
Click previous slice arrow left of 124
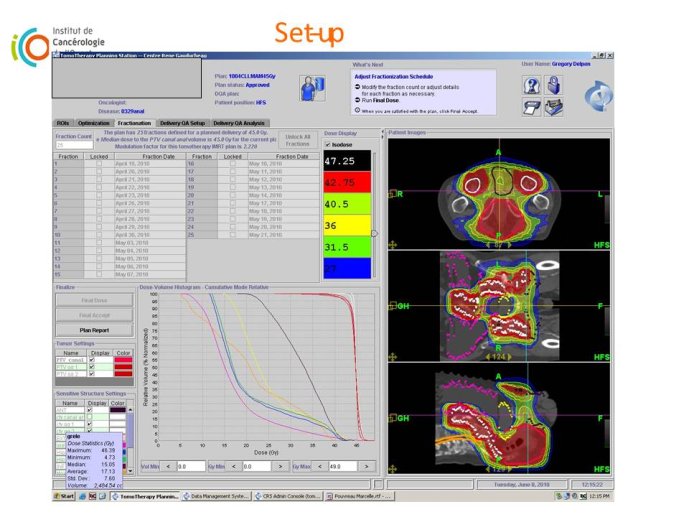(488, 357)
